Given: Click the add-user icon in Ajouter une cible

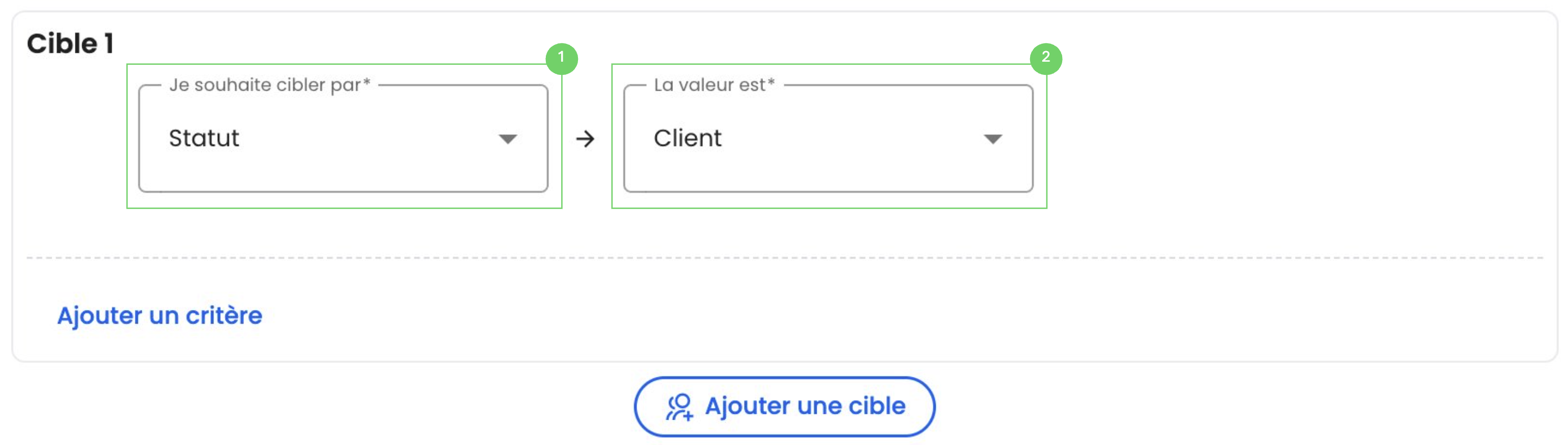Looking at the screenshot, I should (679, 407).
